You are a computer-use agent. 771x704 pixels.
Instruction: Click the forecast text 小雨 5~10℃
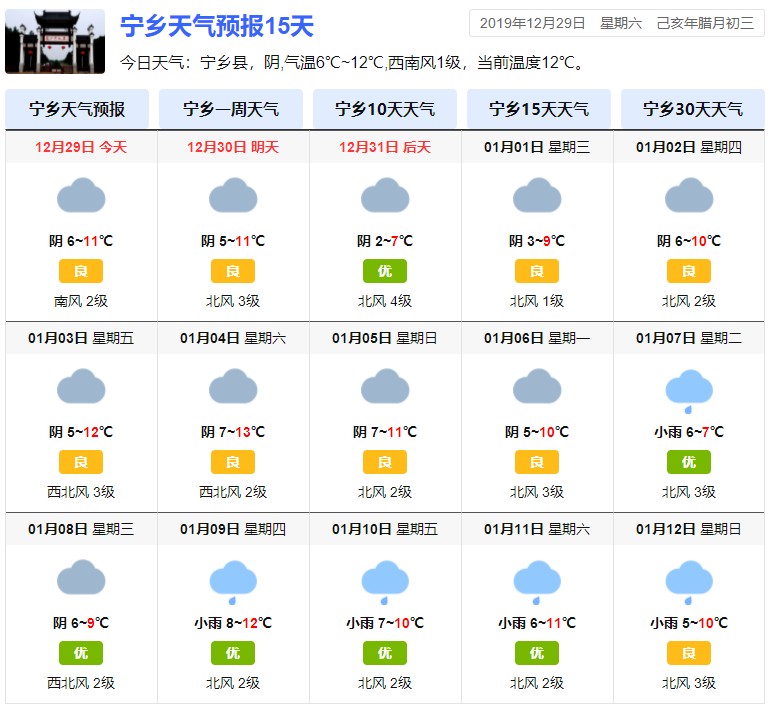[689, 623]
